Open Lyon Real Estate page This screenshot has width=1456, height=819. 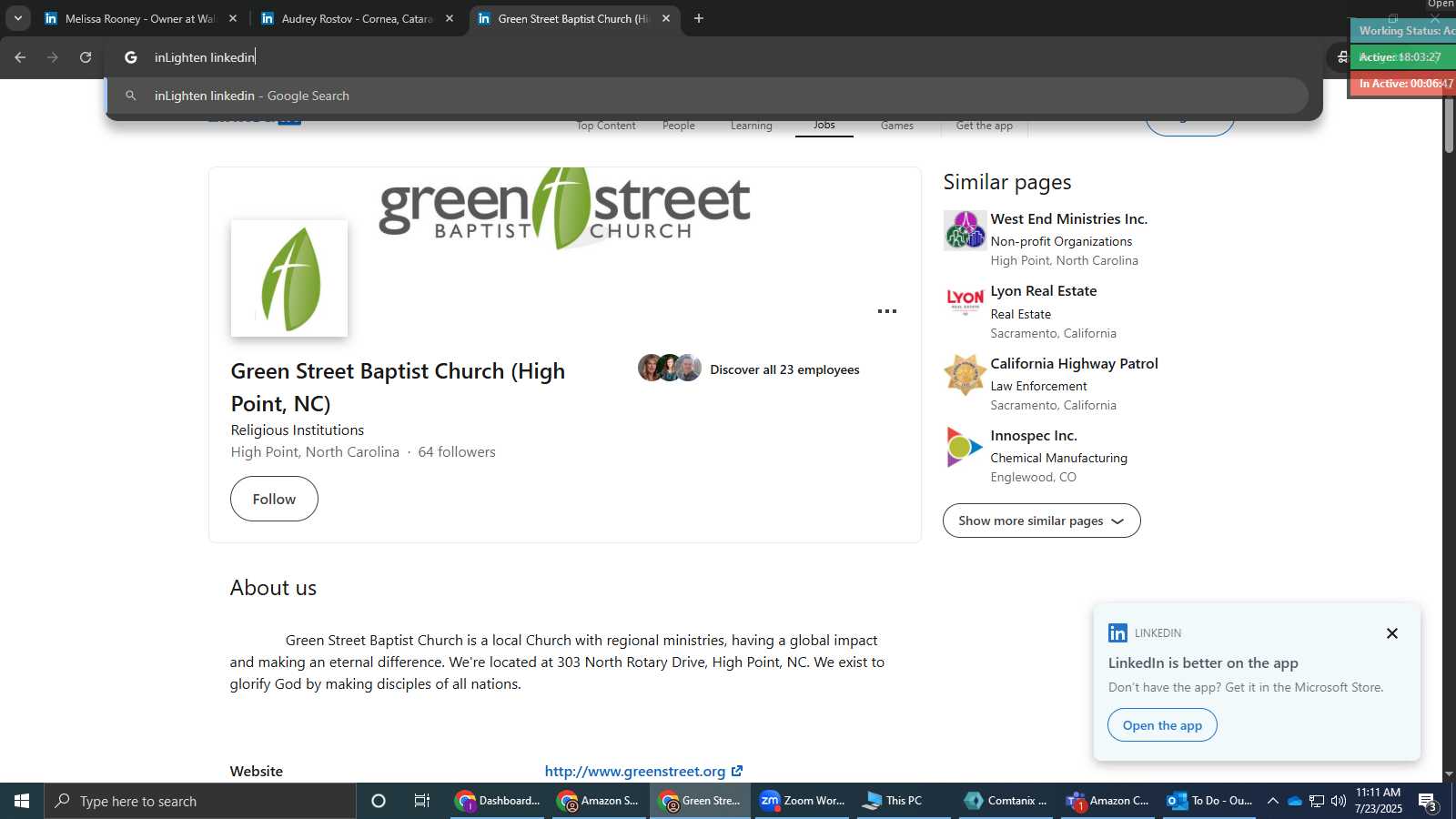(x=1043, y=291)
